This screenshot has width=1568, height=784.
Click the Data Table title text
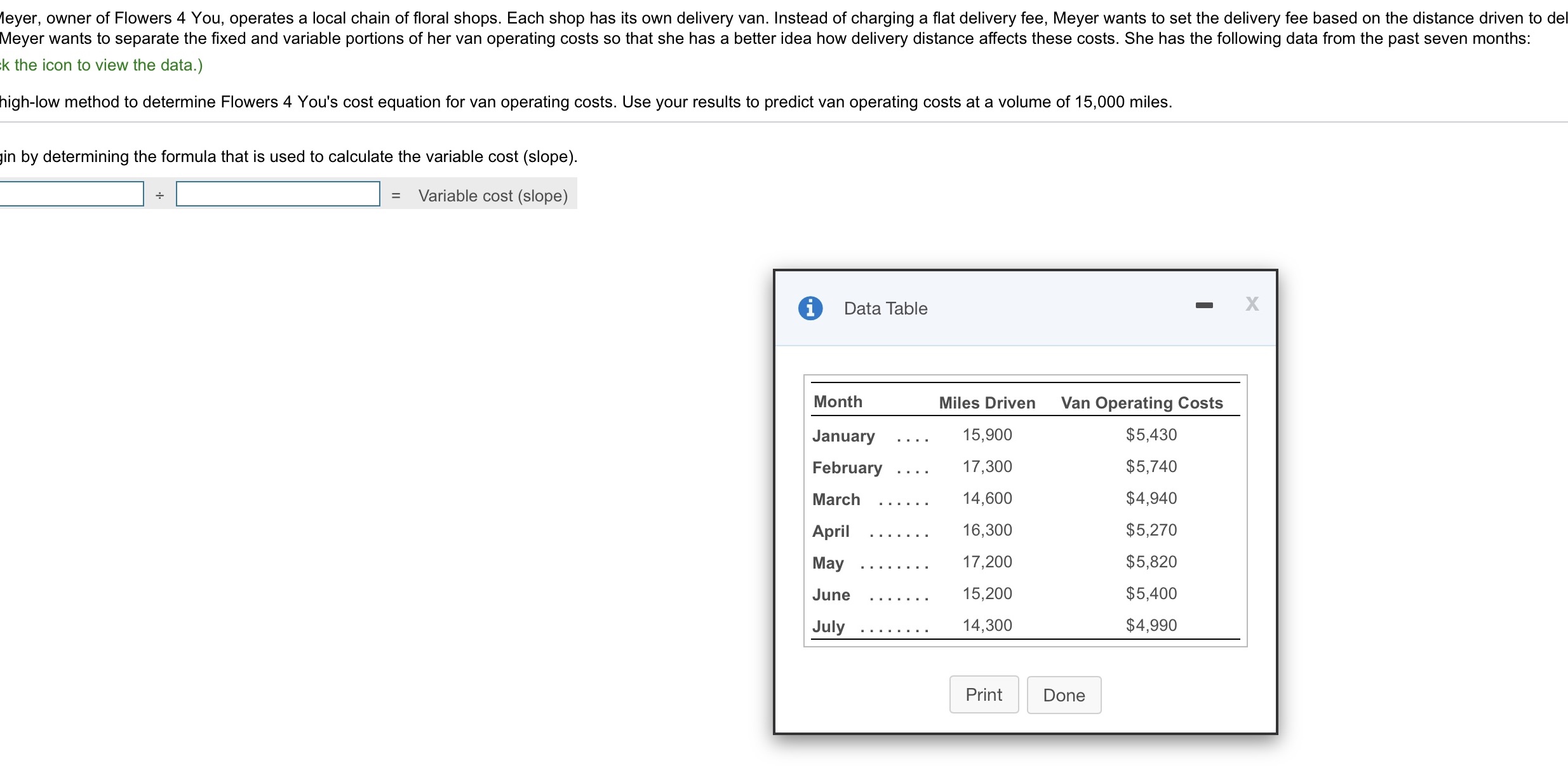click(x=885, y=309)
